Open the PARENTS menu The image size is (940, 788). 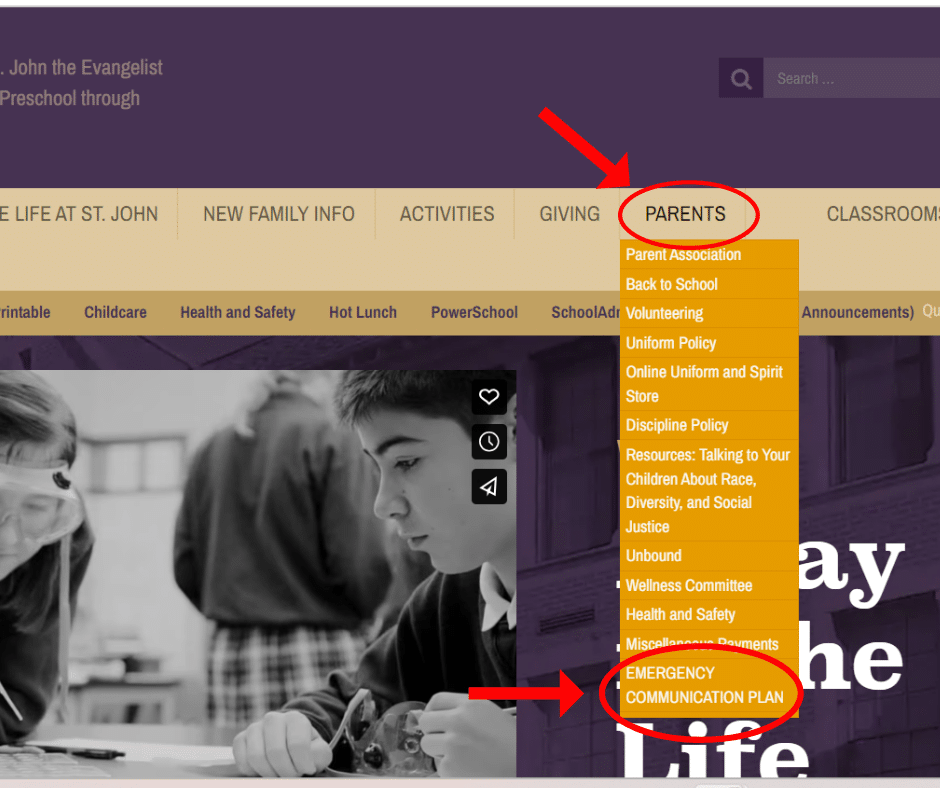[x=685, y=214]
